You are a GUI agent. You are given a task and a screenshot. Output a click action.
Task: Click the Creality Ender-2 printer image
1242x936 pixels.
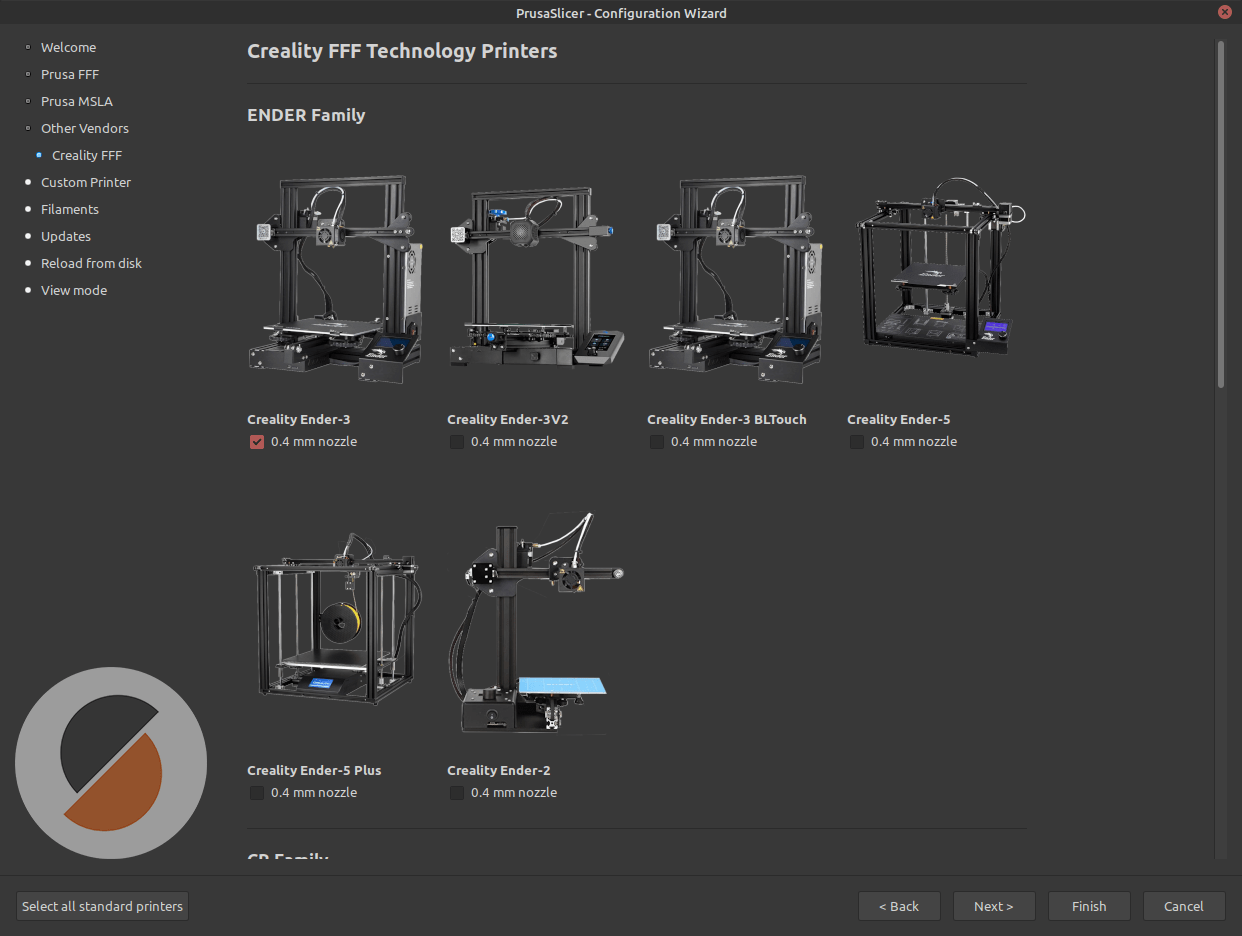point(538,624)
